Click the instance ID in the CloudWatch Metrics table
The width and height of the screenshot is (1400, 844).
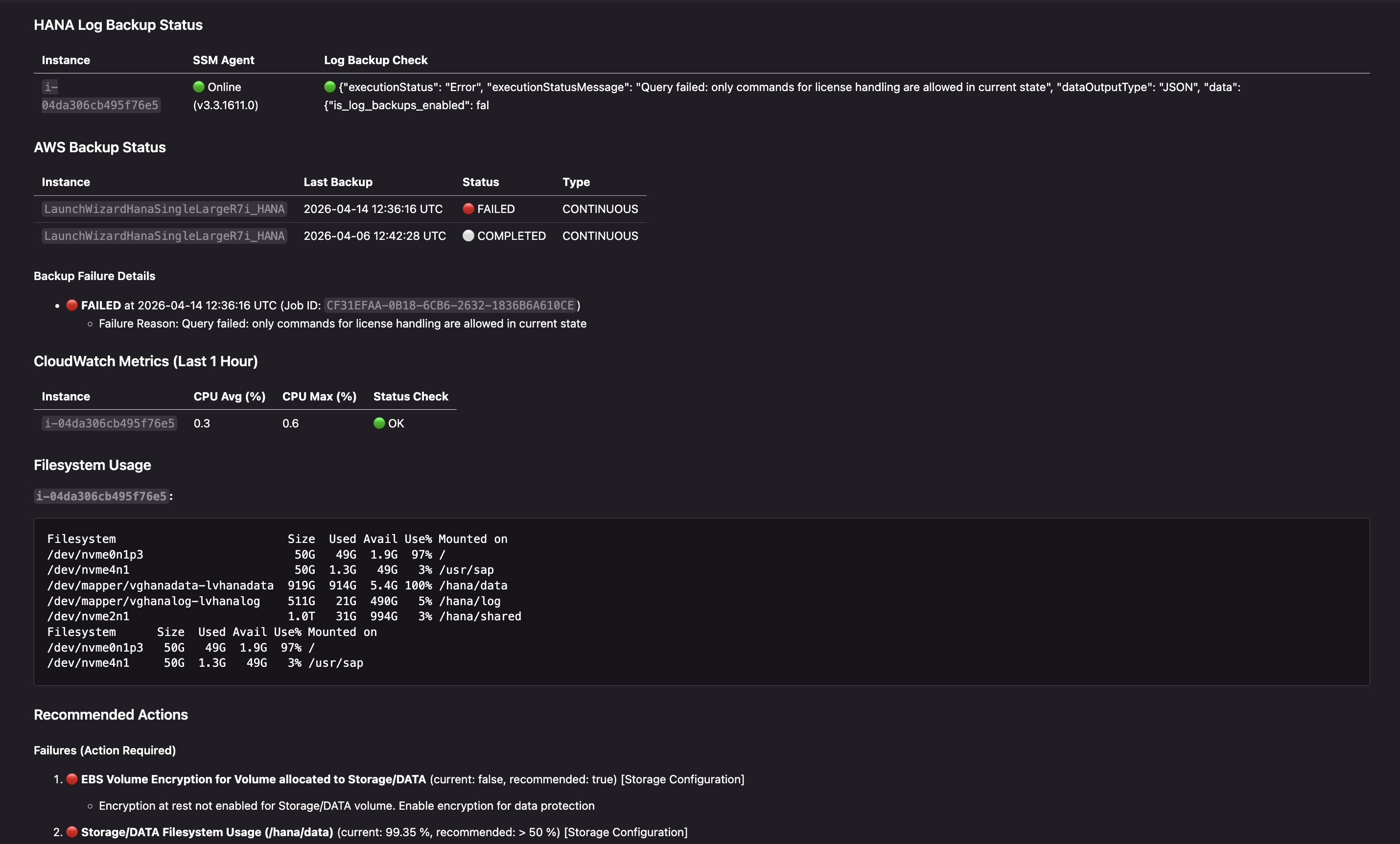click(x=109, y=423)
